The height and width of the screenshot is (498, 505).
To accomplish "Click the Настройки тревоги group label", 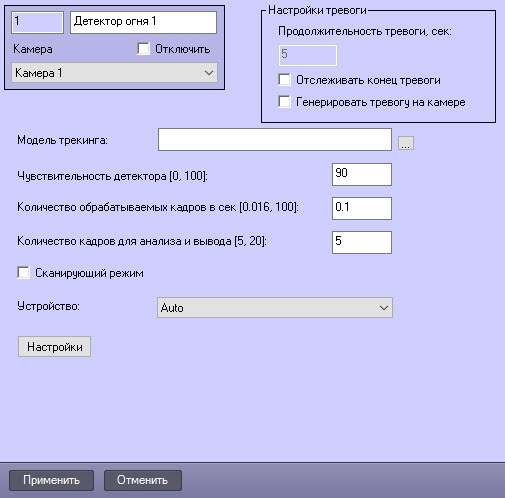I will [317, 10].
